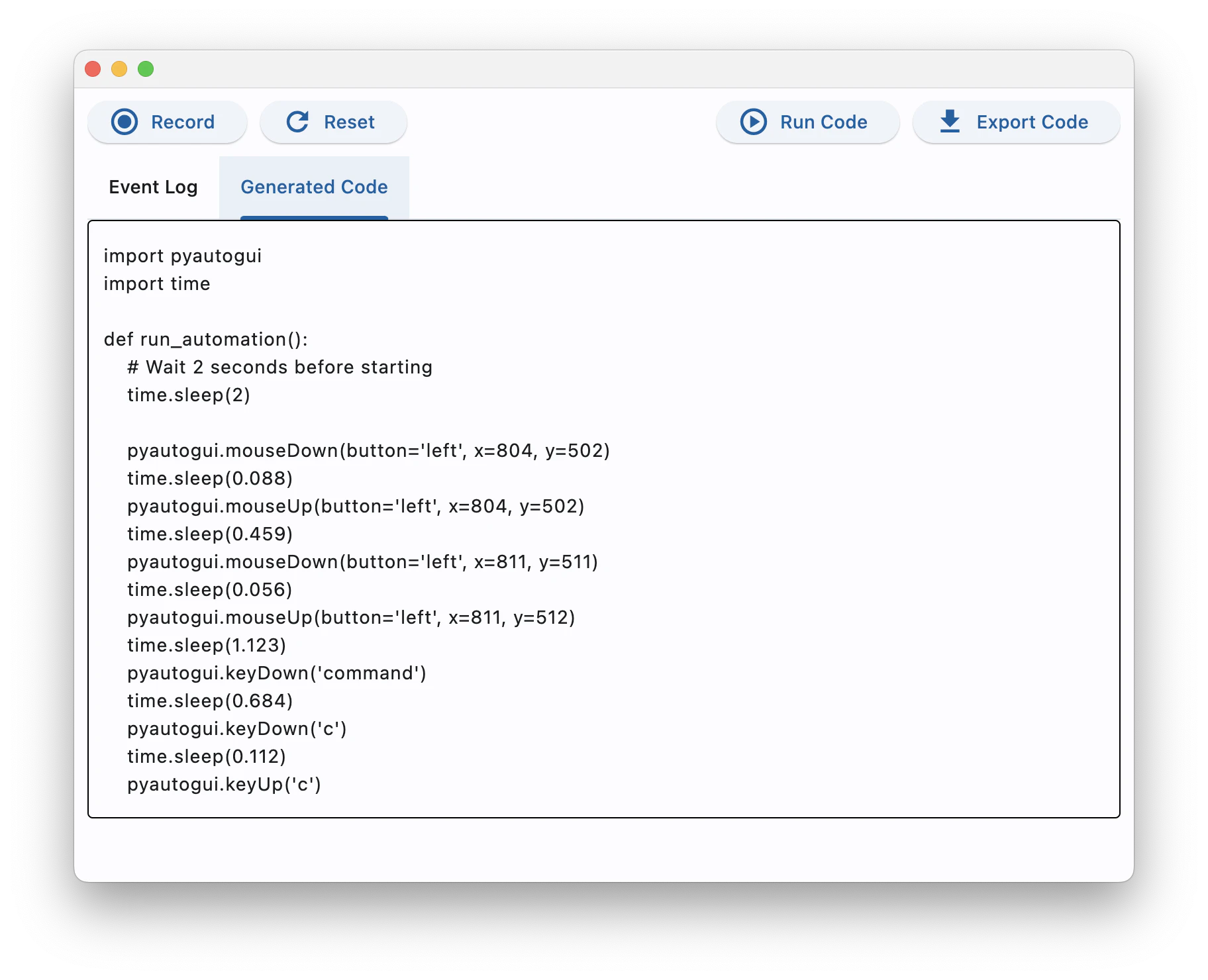Click the Export Code download icon
The height and width of the screenshot is (980, 1208).
tap(950, 122)
